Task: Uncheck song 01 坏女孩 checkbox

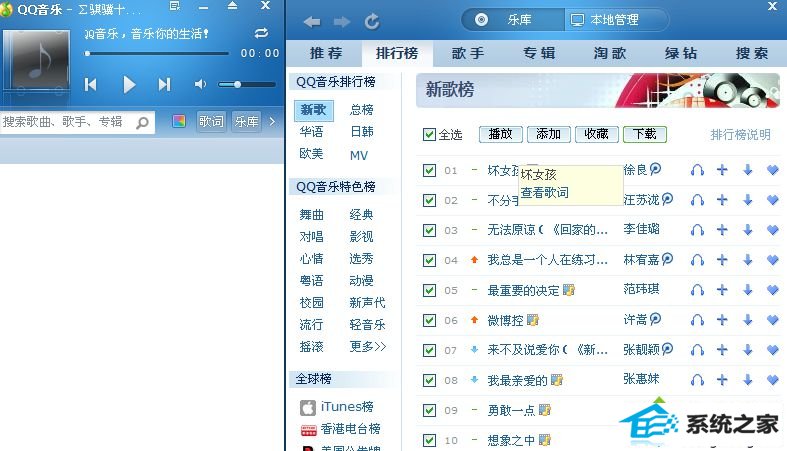Action: click(x=429, y=171)
